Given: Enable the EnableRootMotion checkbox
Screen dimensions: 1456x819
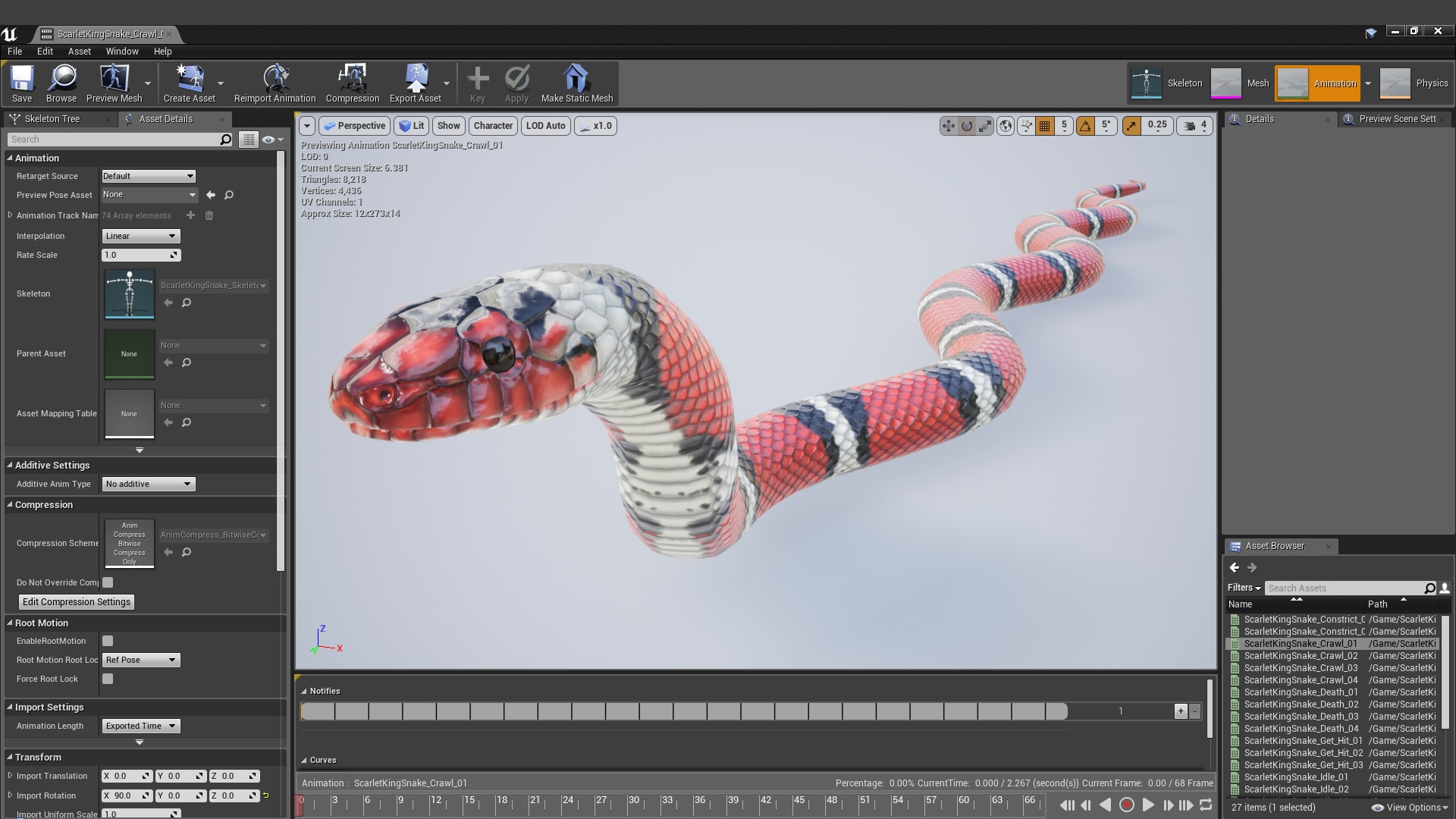Looking at the screenshot, I should [107, 641].
